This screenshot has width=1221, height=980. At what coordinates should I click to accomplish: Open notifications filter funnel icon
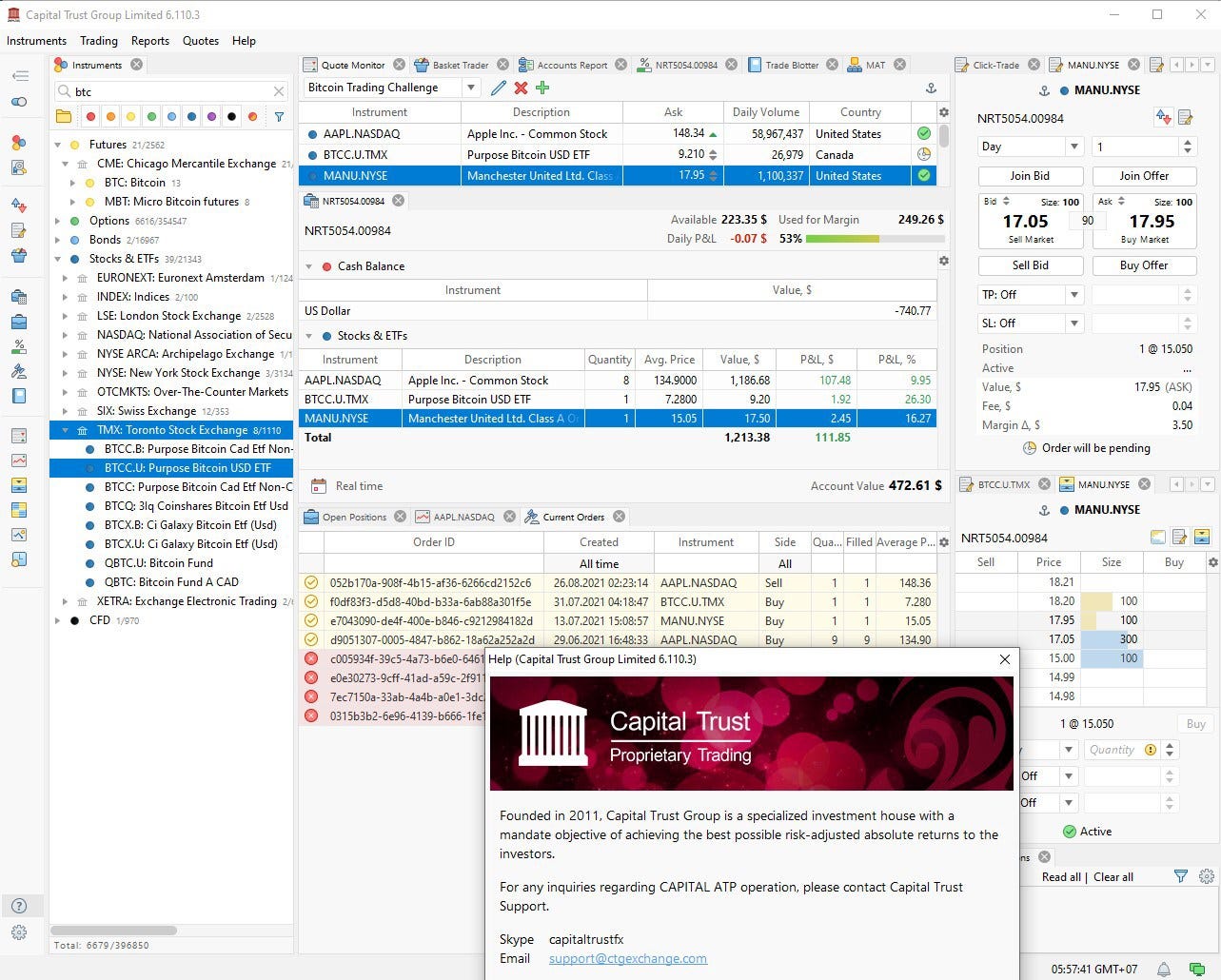click(1181, 876)
